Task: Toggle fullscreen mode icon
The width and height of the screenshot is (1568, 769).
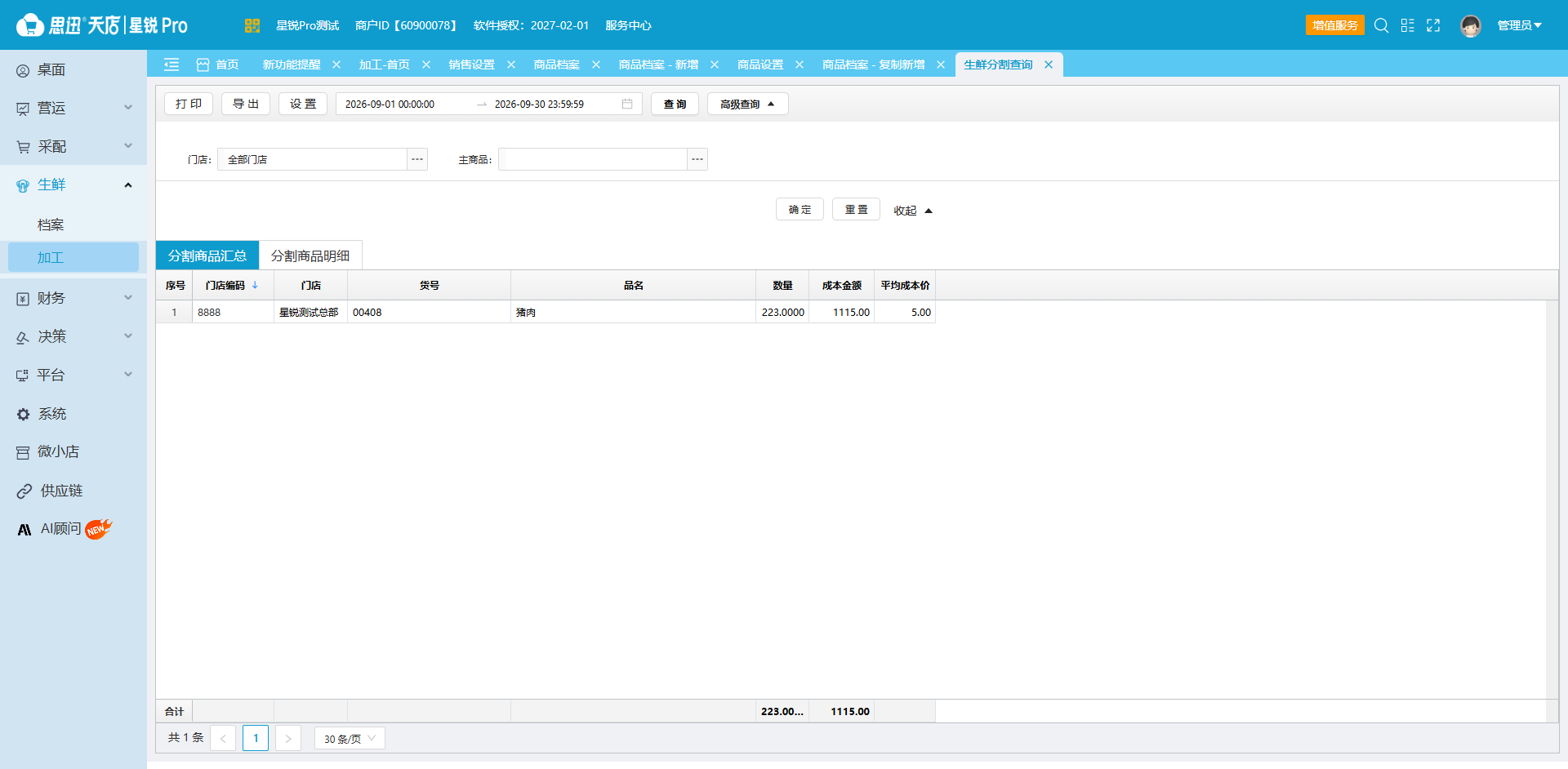Action: pyautogui.click(x=1433, y=25)
